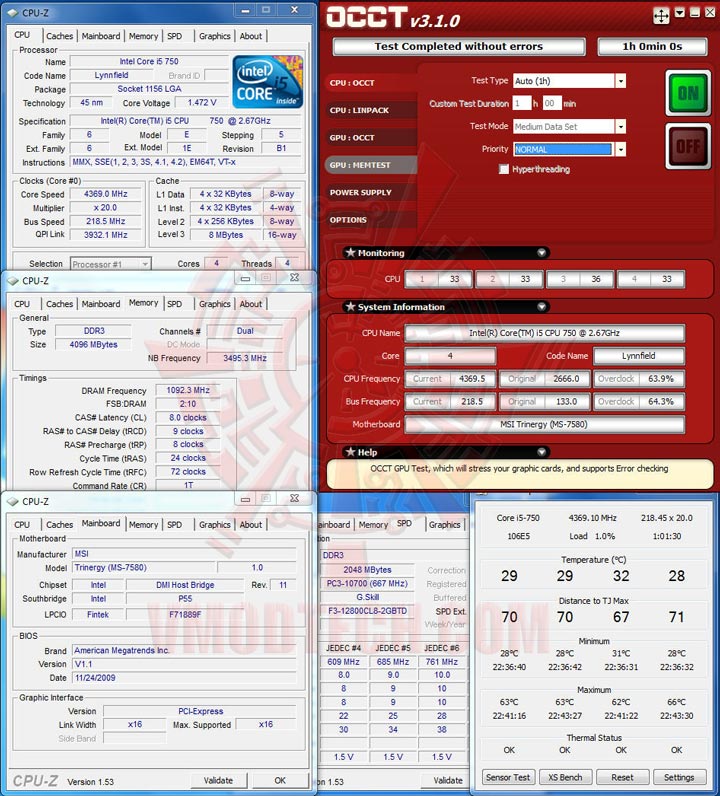Click the QPI Link 3932.1 MHz value
This screenshot has height=796, width=720.
click(106, 235)
